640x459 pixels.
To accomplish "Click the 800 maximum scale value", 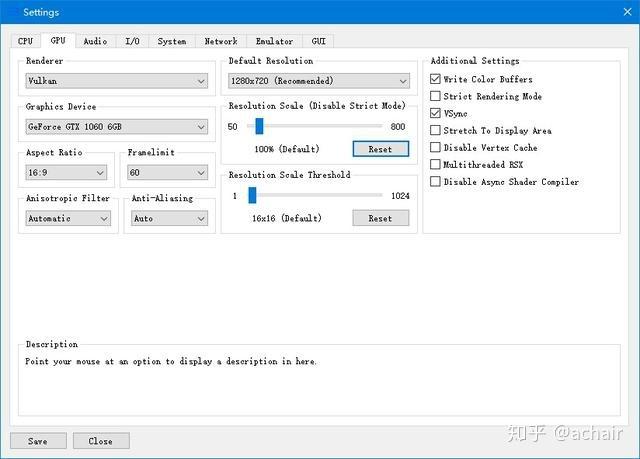I will tap(398, 126).
